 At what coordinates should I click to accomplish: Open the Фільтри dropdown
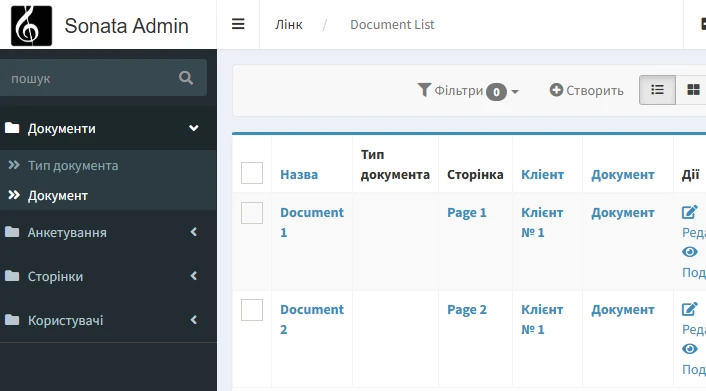click(x=468, y=91)
